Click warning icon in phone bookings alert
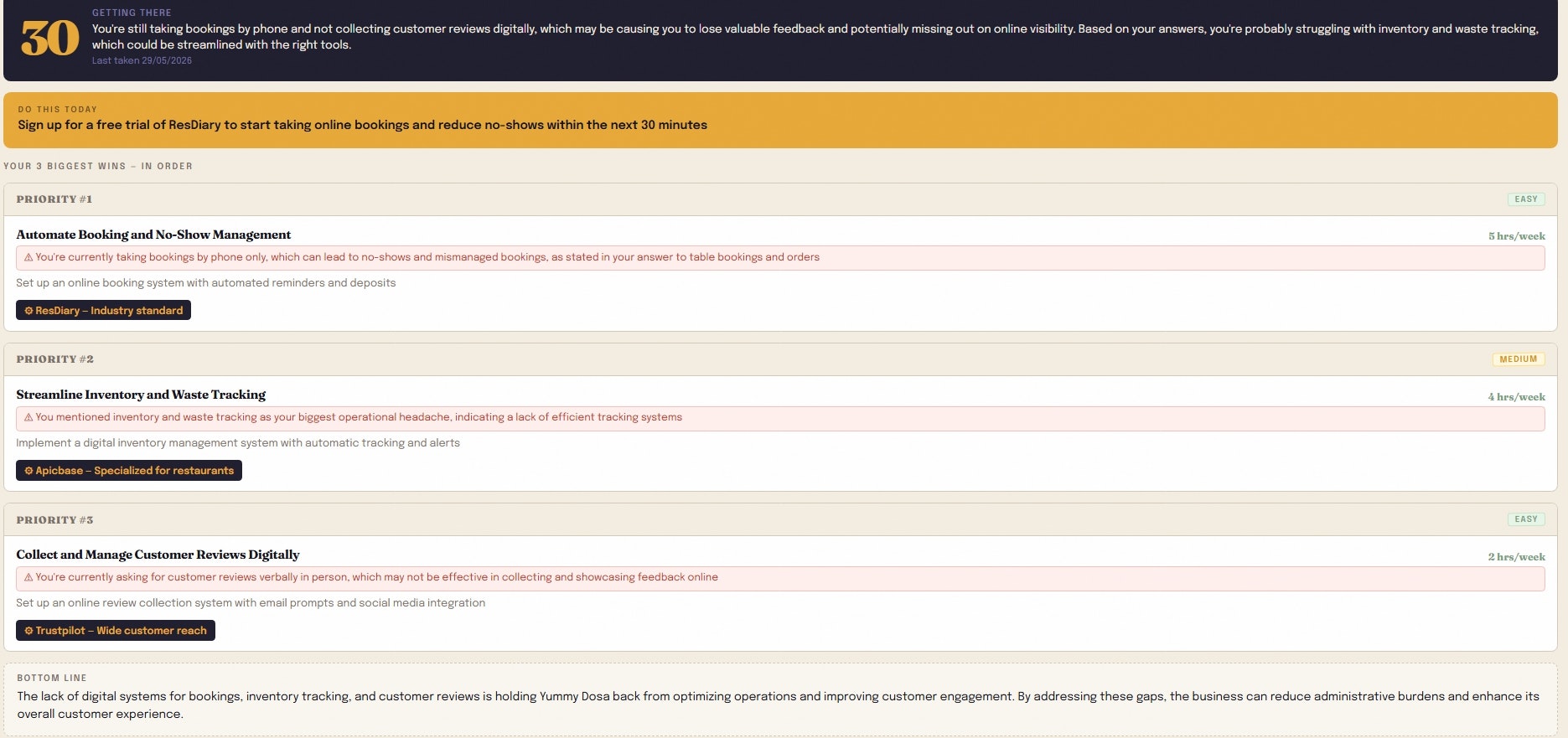This screenshot has height=738, width=1568. pos(28,257)
